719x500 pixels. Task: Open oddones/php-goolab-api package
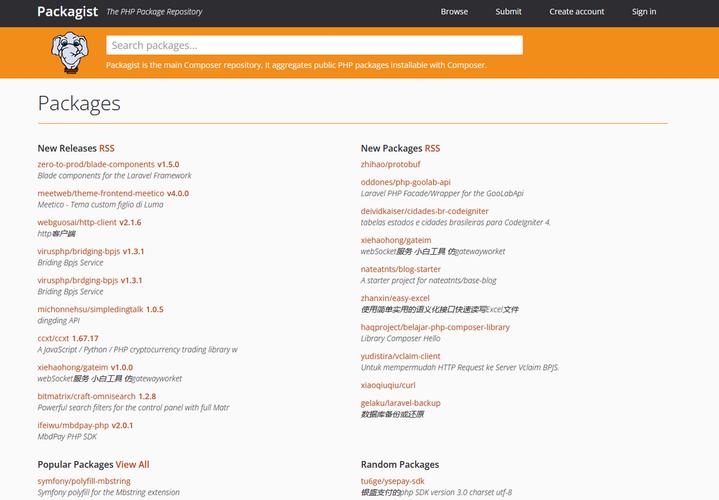(405, 182)
